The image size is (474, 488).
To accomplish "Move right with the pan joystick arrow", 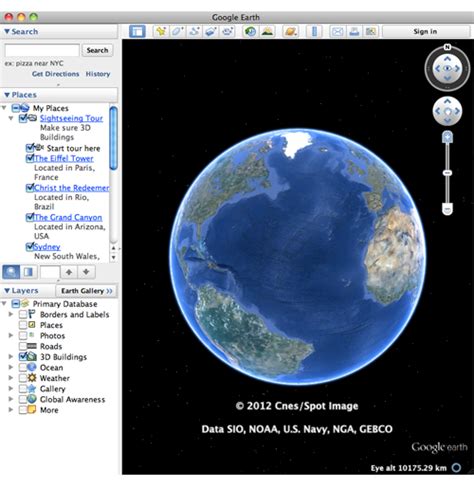I will point(457,111).
